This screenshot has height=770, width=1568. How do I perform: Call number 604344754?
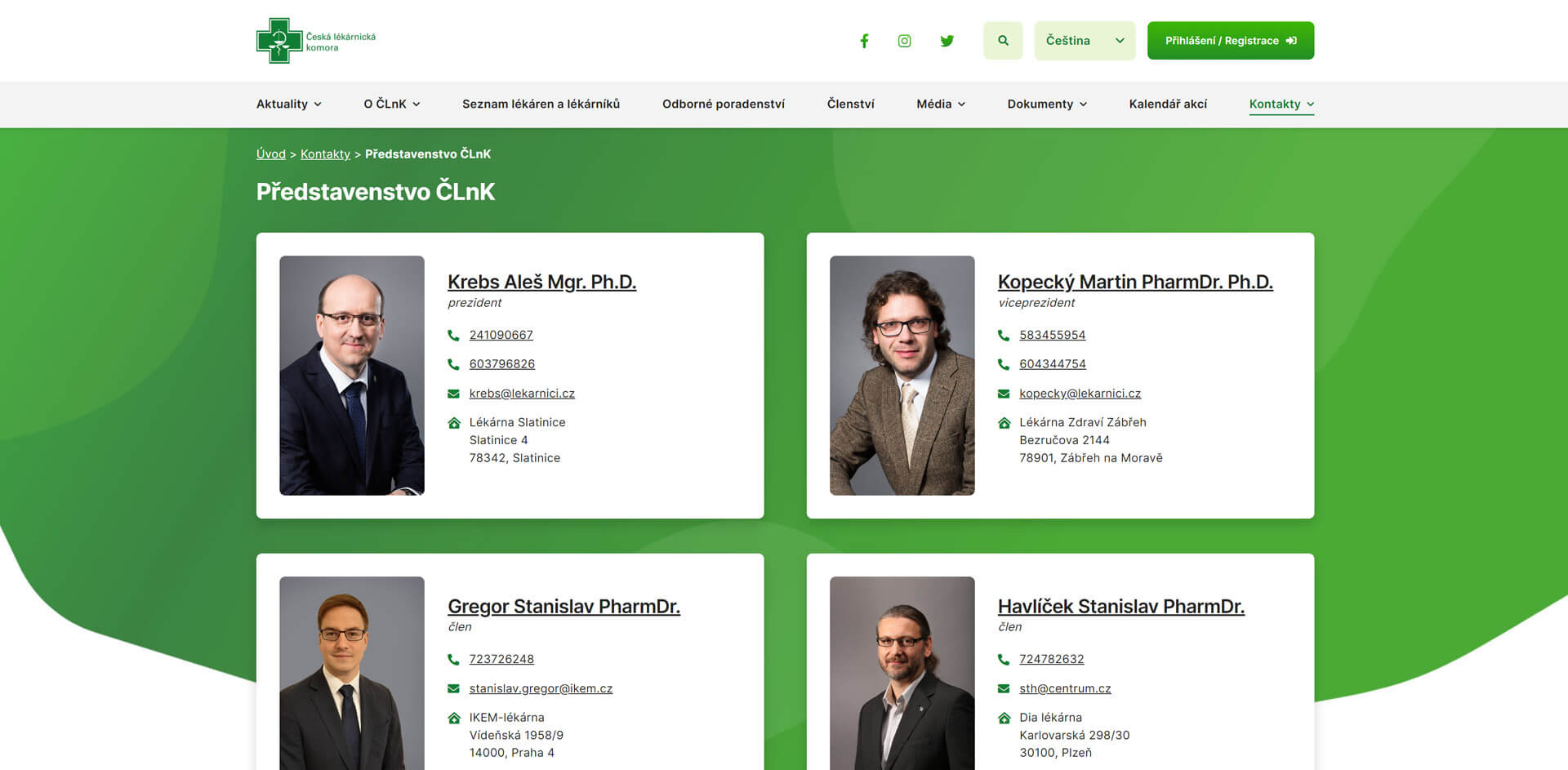click(1053, 364)
